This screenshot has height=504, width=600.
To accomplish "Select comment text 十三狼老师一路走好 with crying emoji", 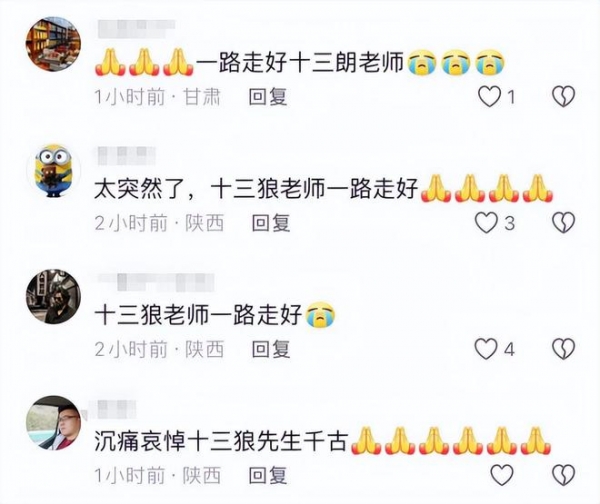I will [215, 315].
